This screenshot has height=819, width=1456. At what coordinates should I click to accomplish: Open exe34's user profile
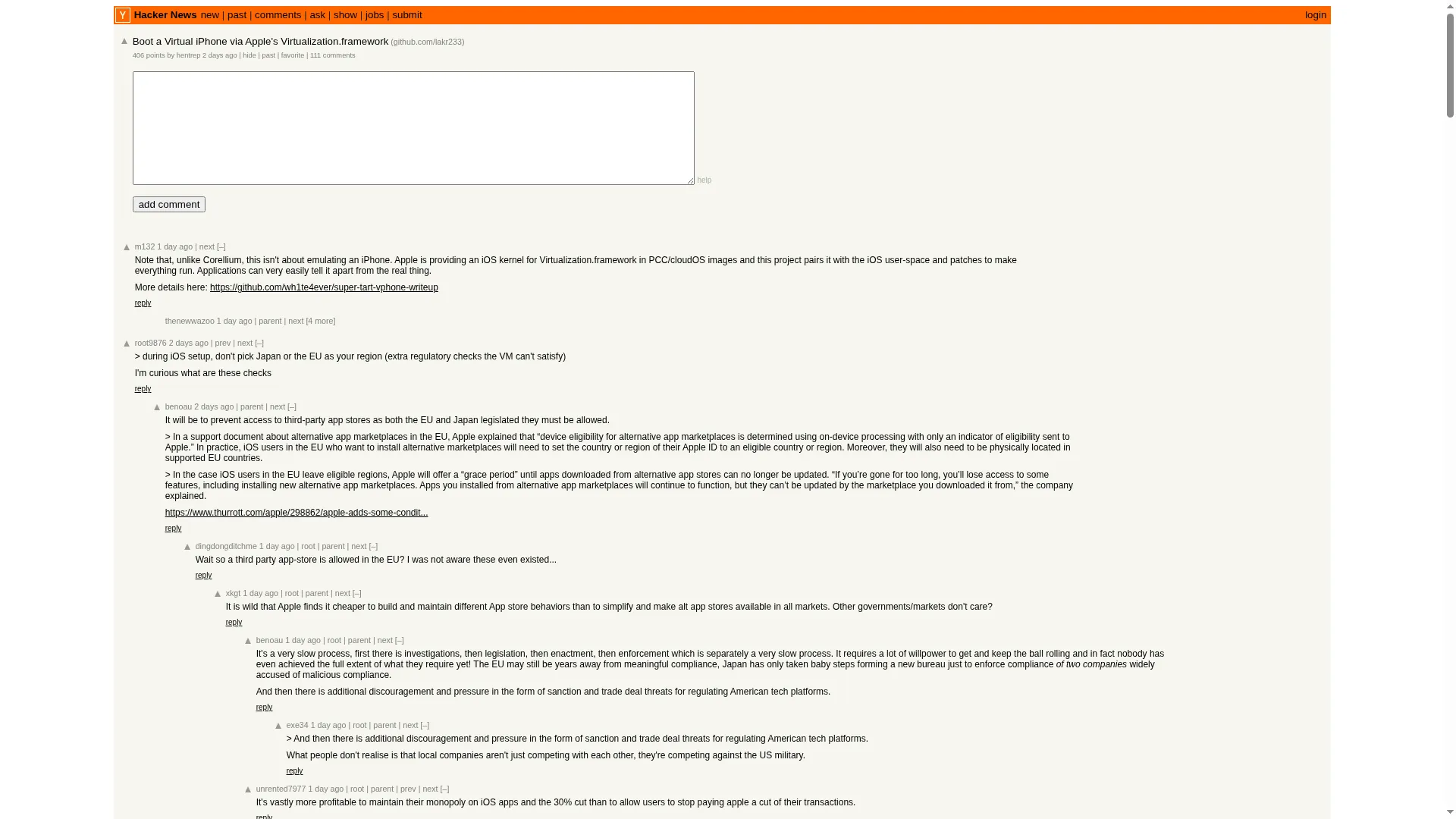(297, 725)
